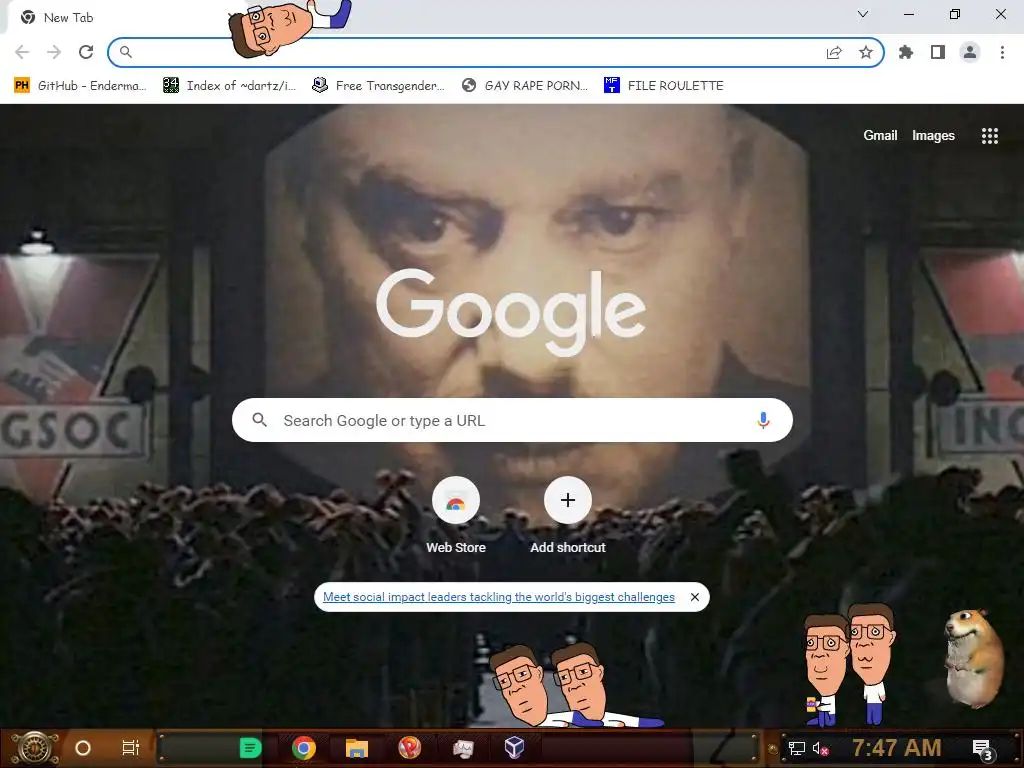Open the Start menu clock button
Viewport: 1024px width, 768px height.
tap(35, 748)
